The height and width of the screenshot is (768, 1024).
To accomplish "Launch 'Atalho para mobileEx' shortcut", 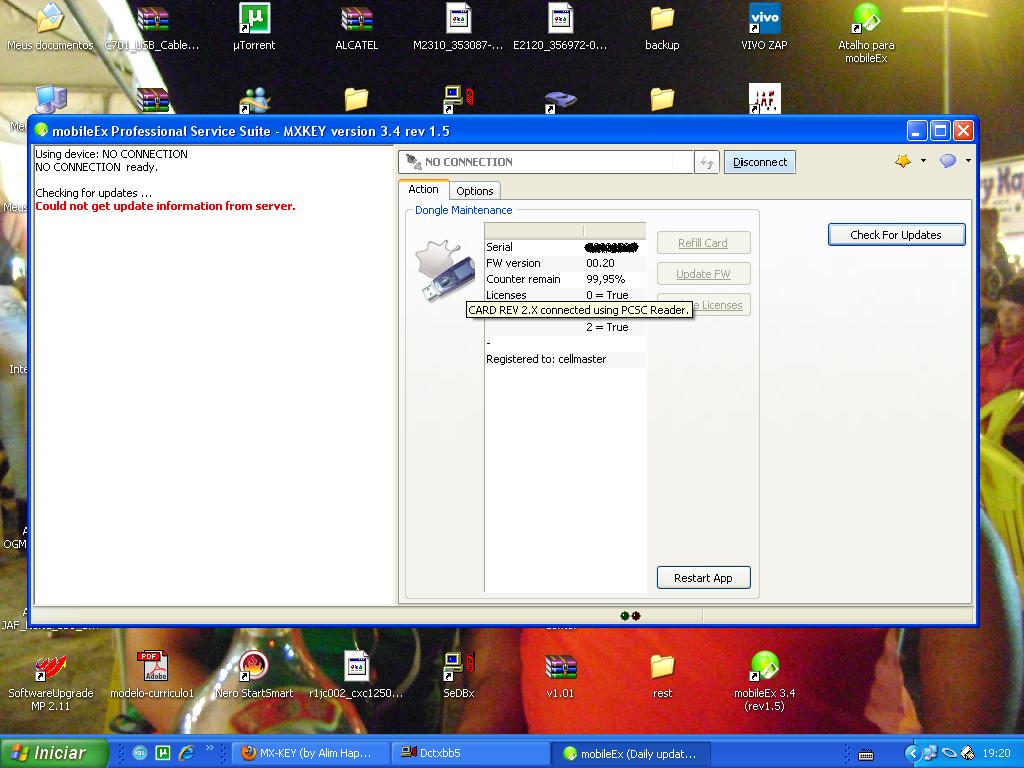I will click(866, 33).
